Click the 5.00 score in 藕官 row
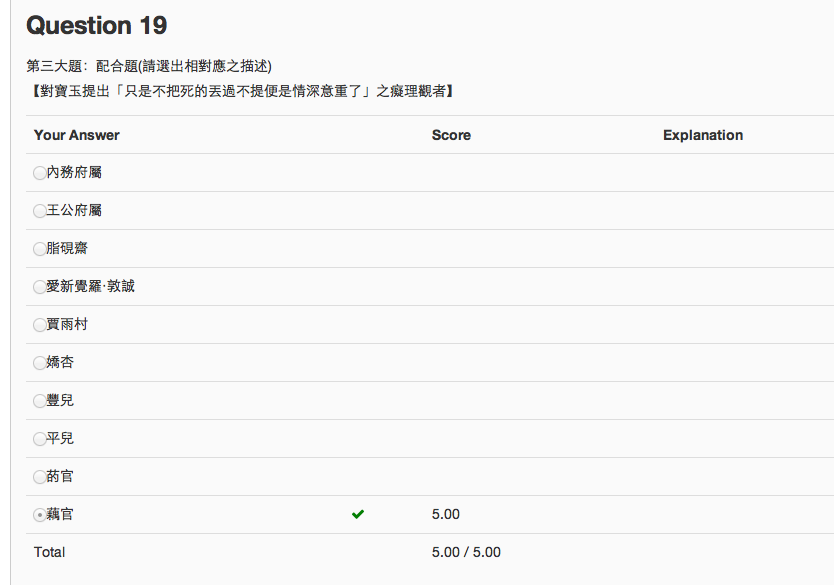This screenshot has height=585, width=834. (446, 514)
